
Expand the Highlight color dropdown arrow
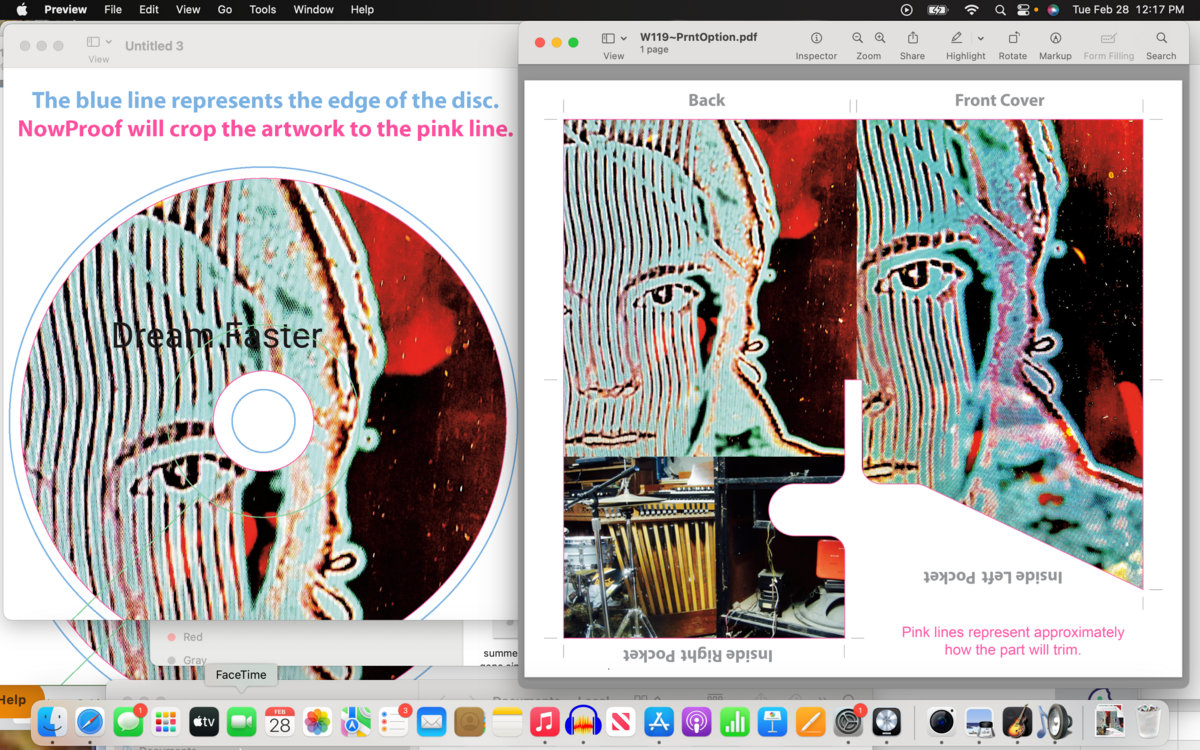(980, 39)
